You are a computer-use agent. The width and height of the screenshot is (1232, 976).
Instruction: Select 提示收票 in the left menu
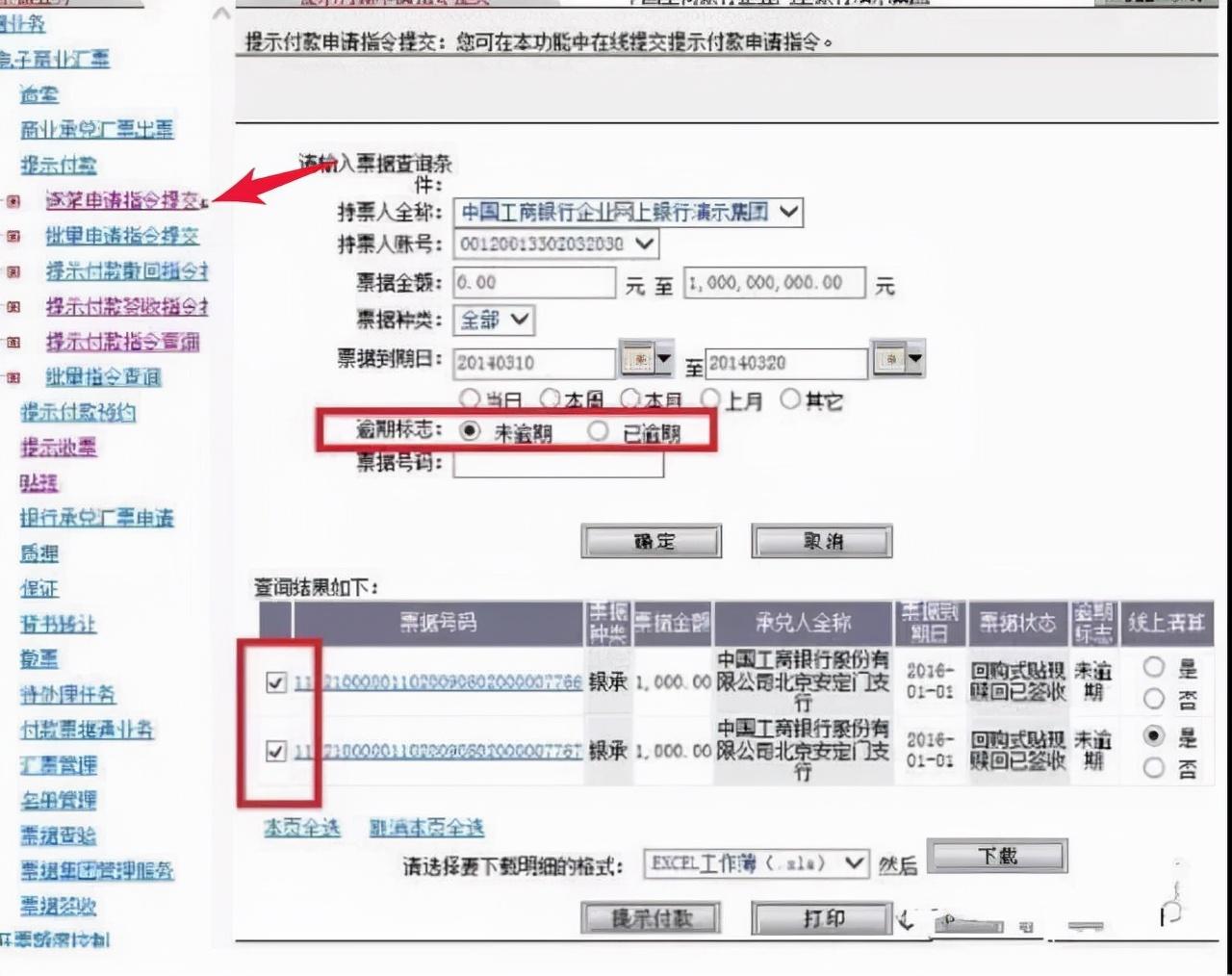(x=58, y=448)
